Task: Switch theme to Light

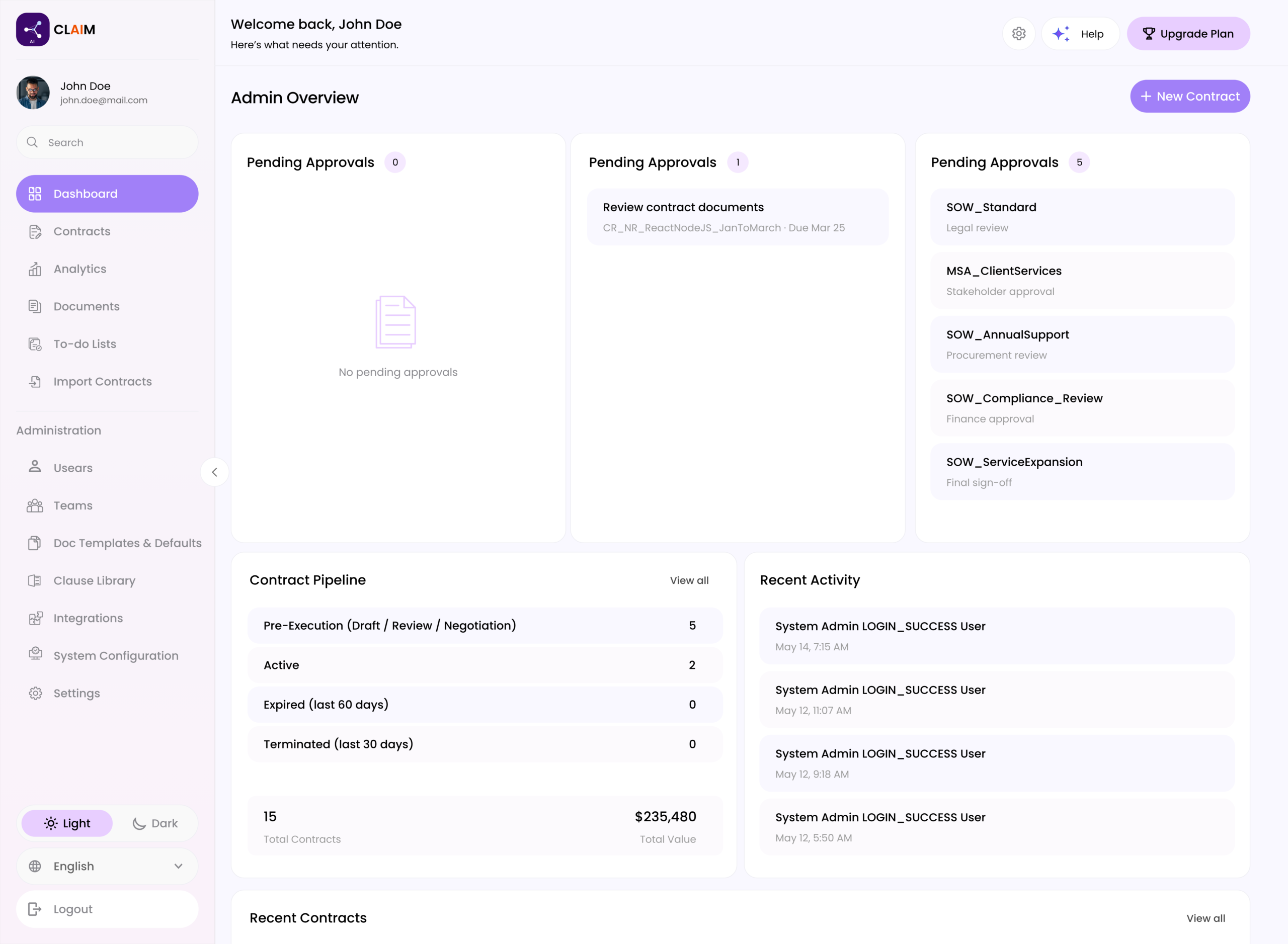Action: pos(67,823)
